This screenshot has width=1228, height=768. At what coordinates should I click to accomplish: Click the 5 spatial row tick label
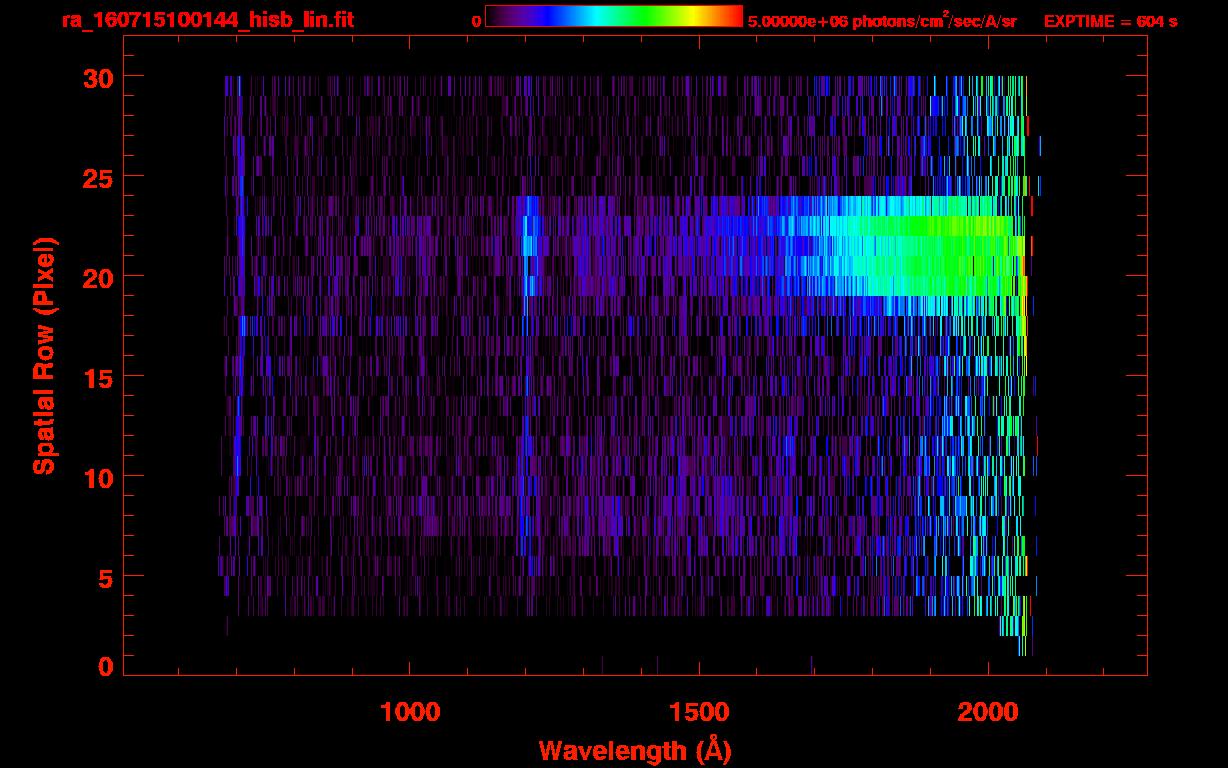coord(104,578)
